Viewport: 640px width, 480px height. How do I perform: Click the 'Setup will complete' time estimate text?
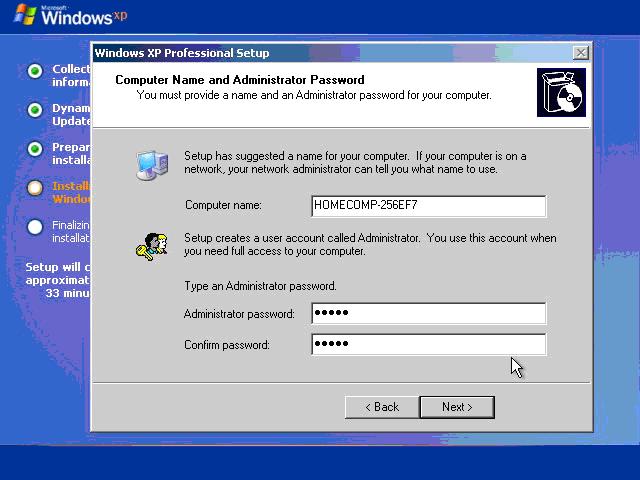pyautogui.click(x=58, y=280)
